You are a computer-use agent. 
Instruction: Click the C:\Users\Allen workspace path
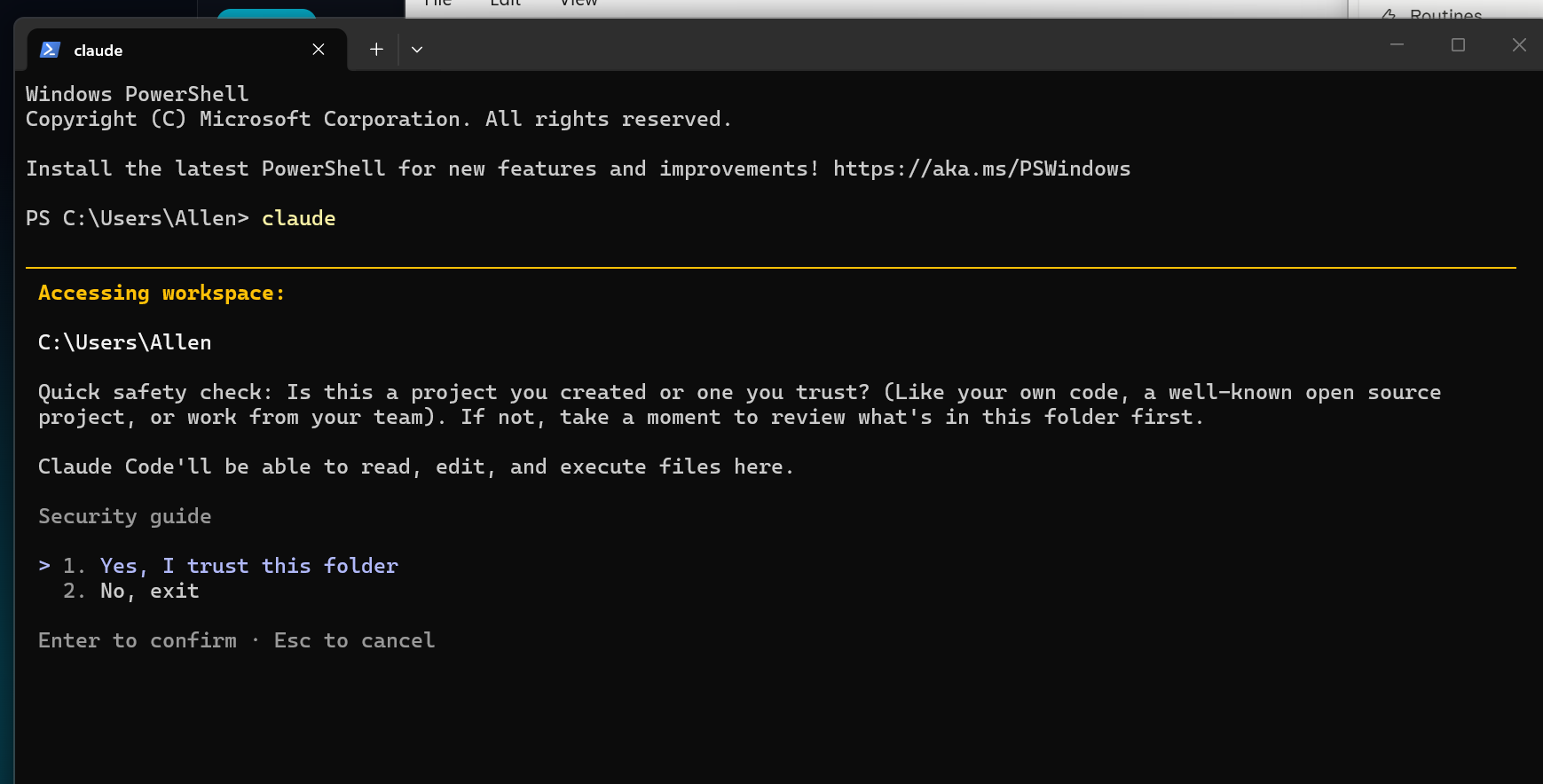point(125,342)
